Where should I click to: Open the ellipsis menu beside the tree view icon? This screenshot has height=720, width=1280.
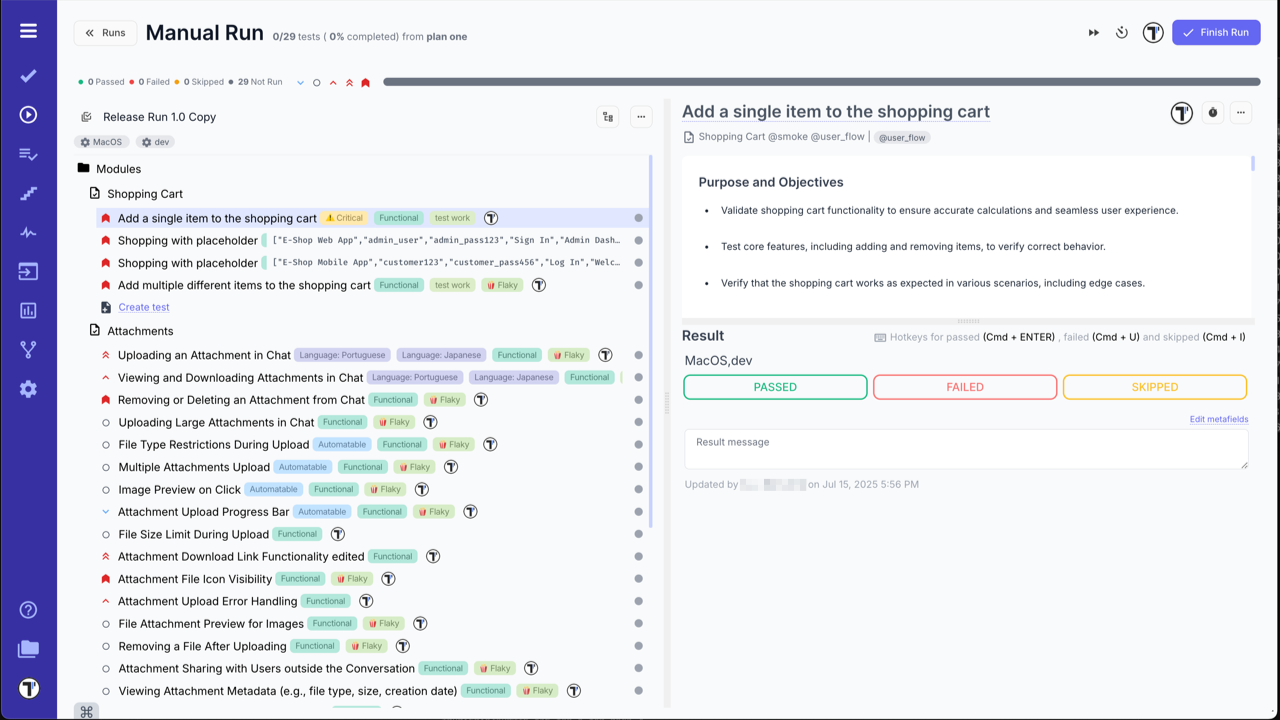point(641,116)
